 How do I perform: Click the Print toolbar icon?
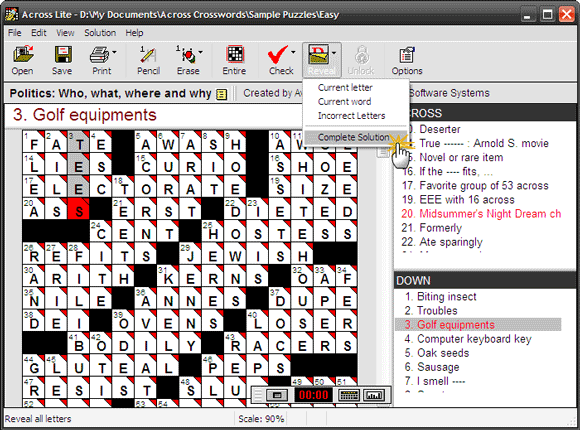99,55
